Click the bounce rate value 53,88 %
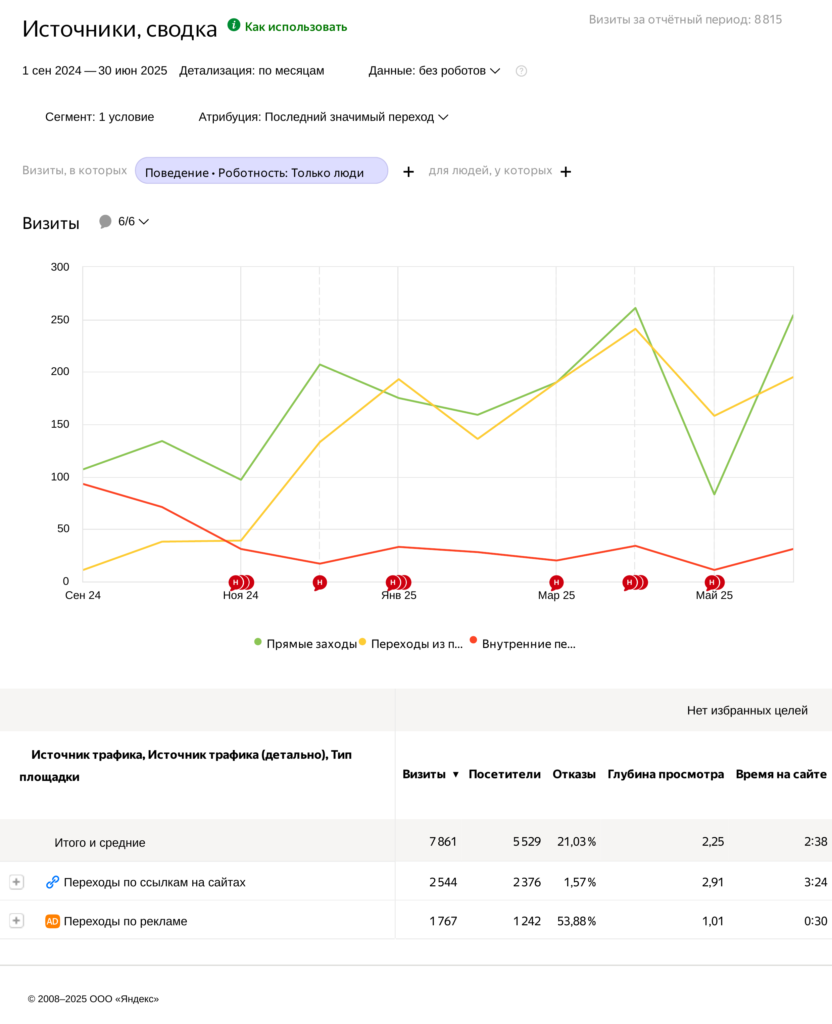 [x=577, y=921]
